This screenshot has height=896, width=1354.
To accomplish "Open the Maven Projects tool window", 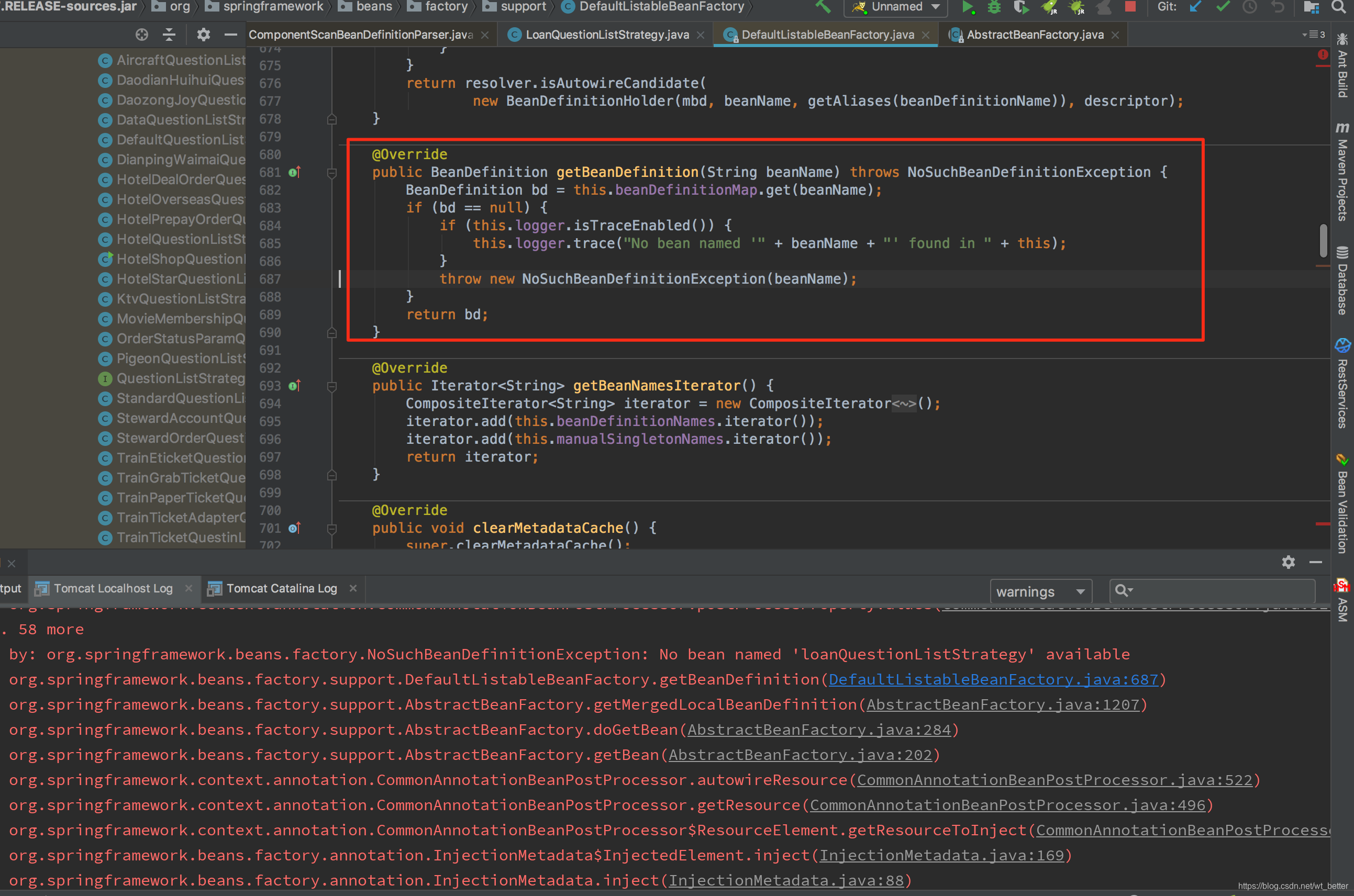I will pos(1342,172).
